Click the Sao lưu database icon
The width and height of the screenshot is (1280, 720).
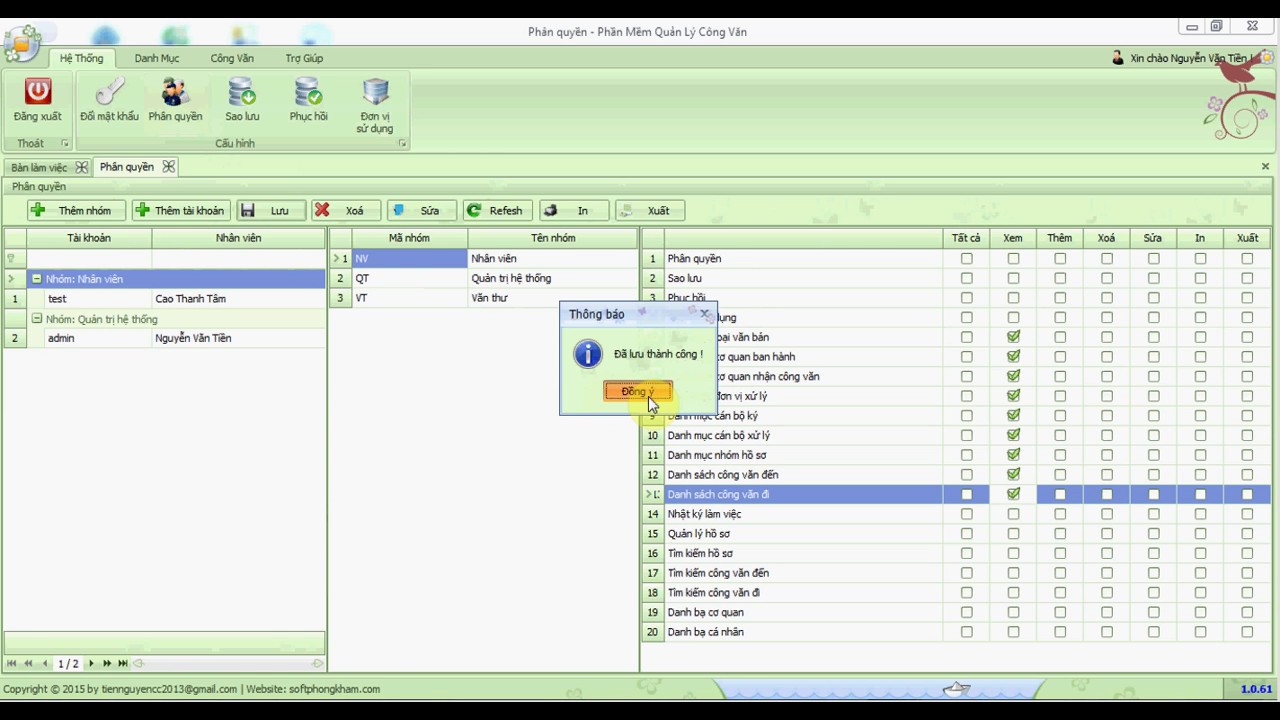click(242, 92)
